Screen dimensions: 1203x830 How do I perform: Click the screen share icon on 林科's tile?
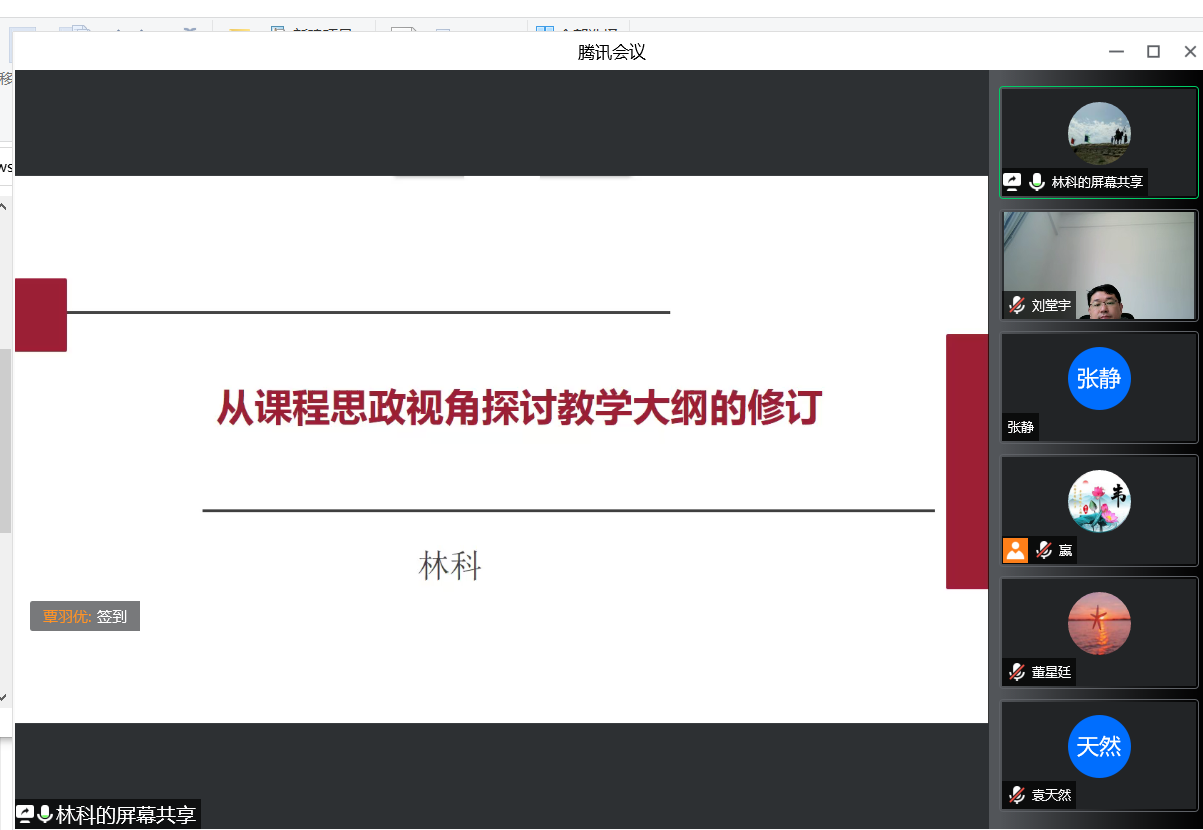coord(1012,182)
